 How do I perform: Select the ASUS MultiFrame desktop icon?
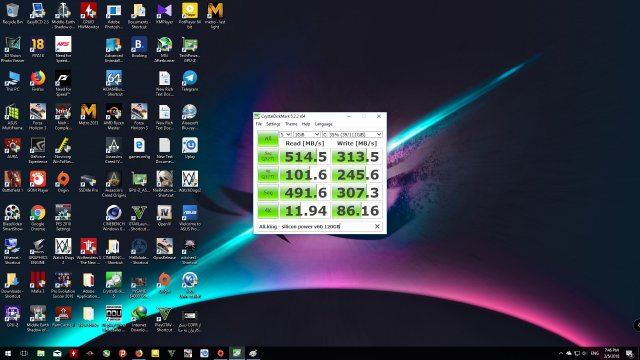tap(12, 117)
